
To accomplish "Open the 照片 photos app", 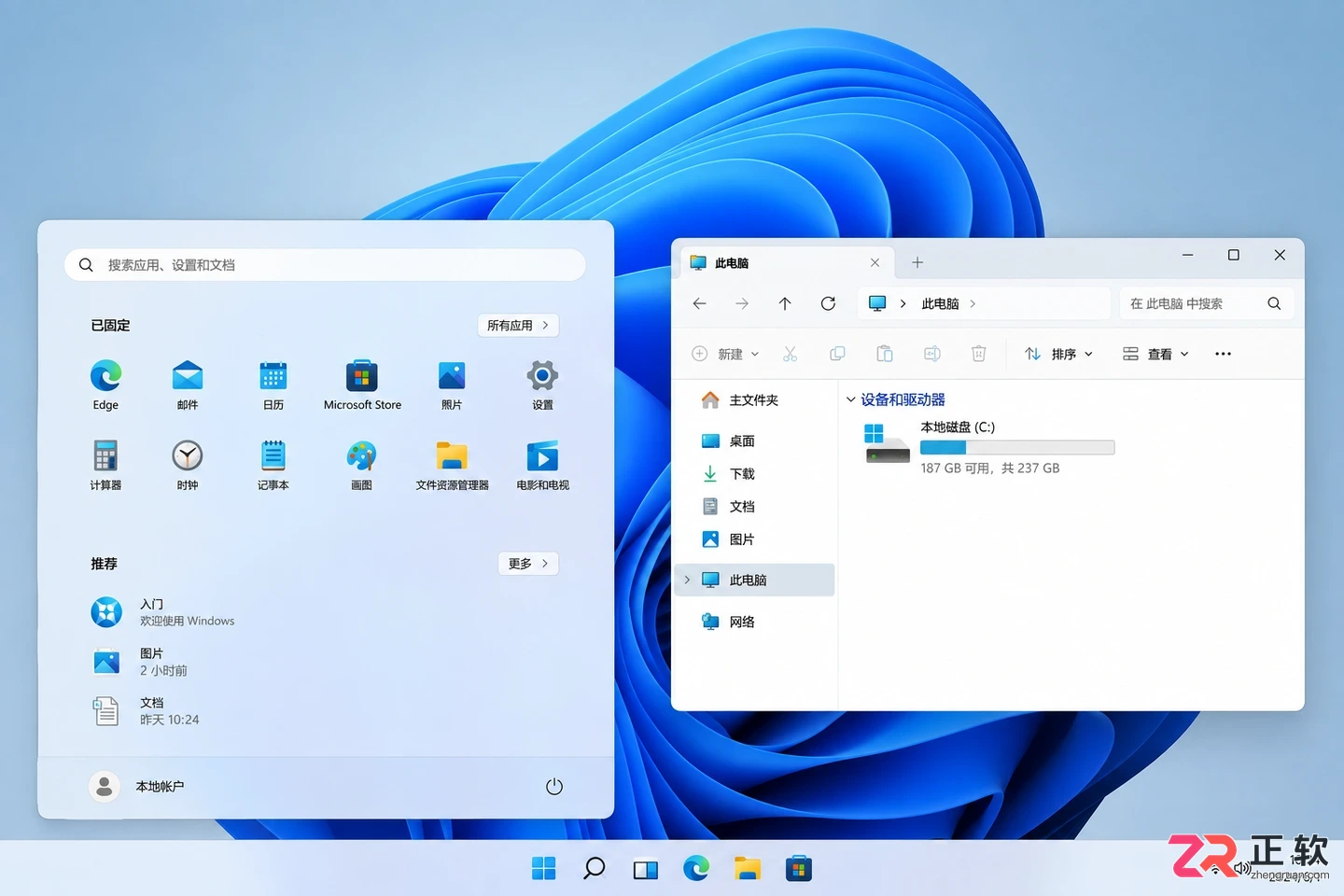I will [x=452, y=385].
